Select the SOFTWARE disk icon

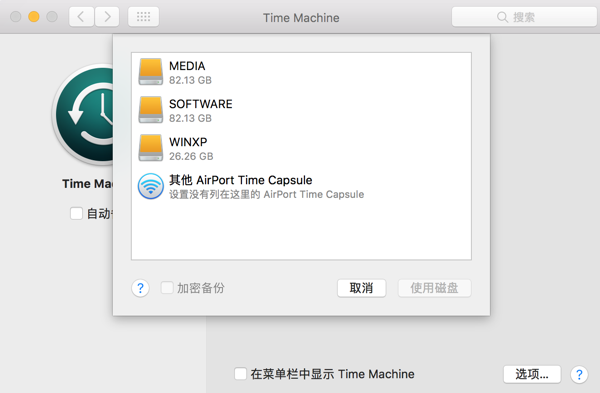(150, 110)
